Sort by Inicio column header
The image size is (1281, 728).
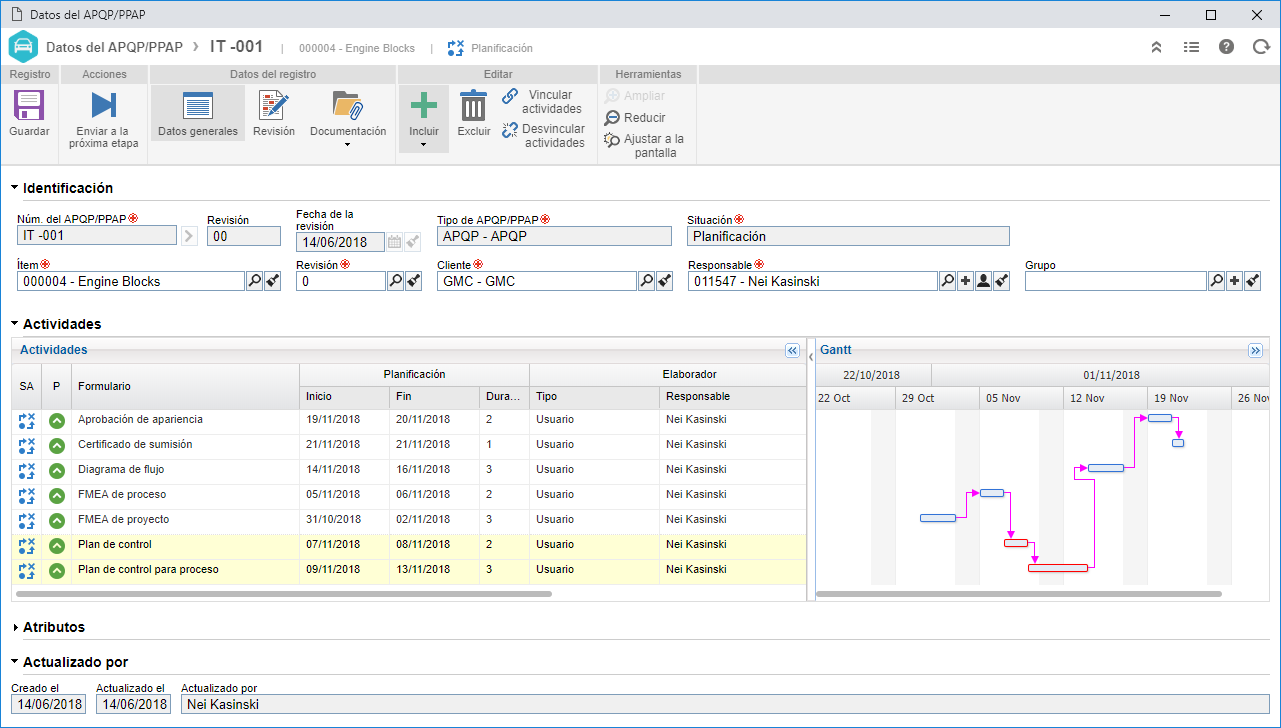point(344,397)
